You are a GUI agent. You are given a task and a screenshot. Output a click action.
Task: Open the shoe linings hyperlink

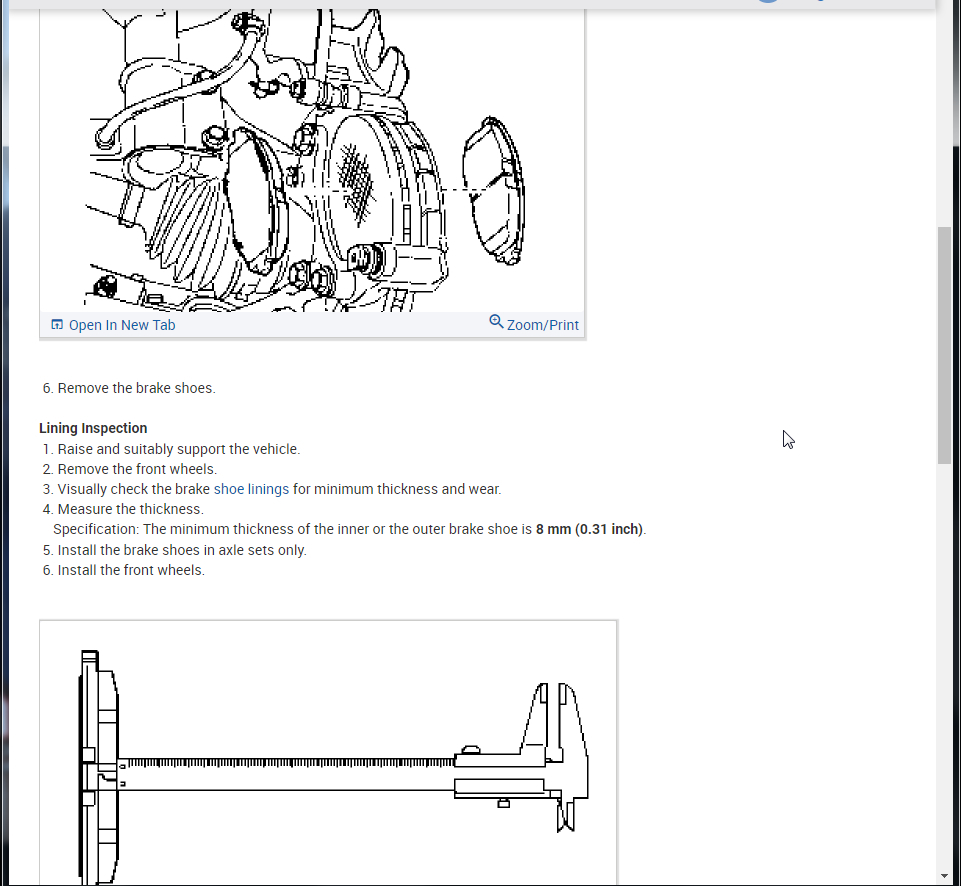251,489
